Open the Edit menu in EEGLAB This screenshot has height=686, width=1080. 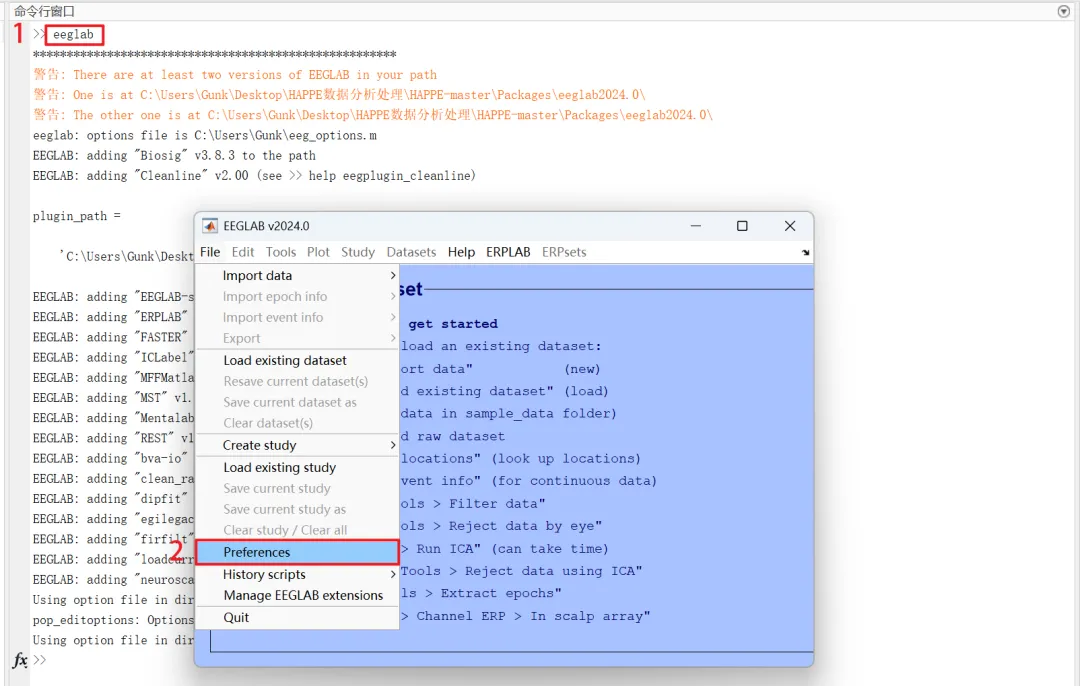(242, 252)
